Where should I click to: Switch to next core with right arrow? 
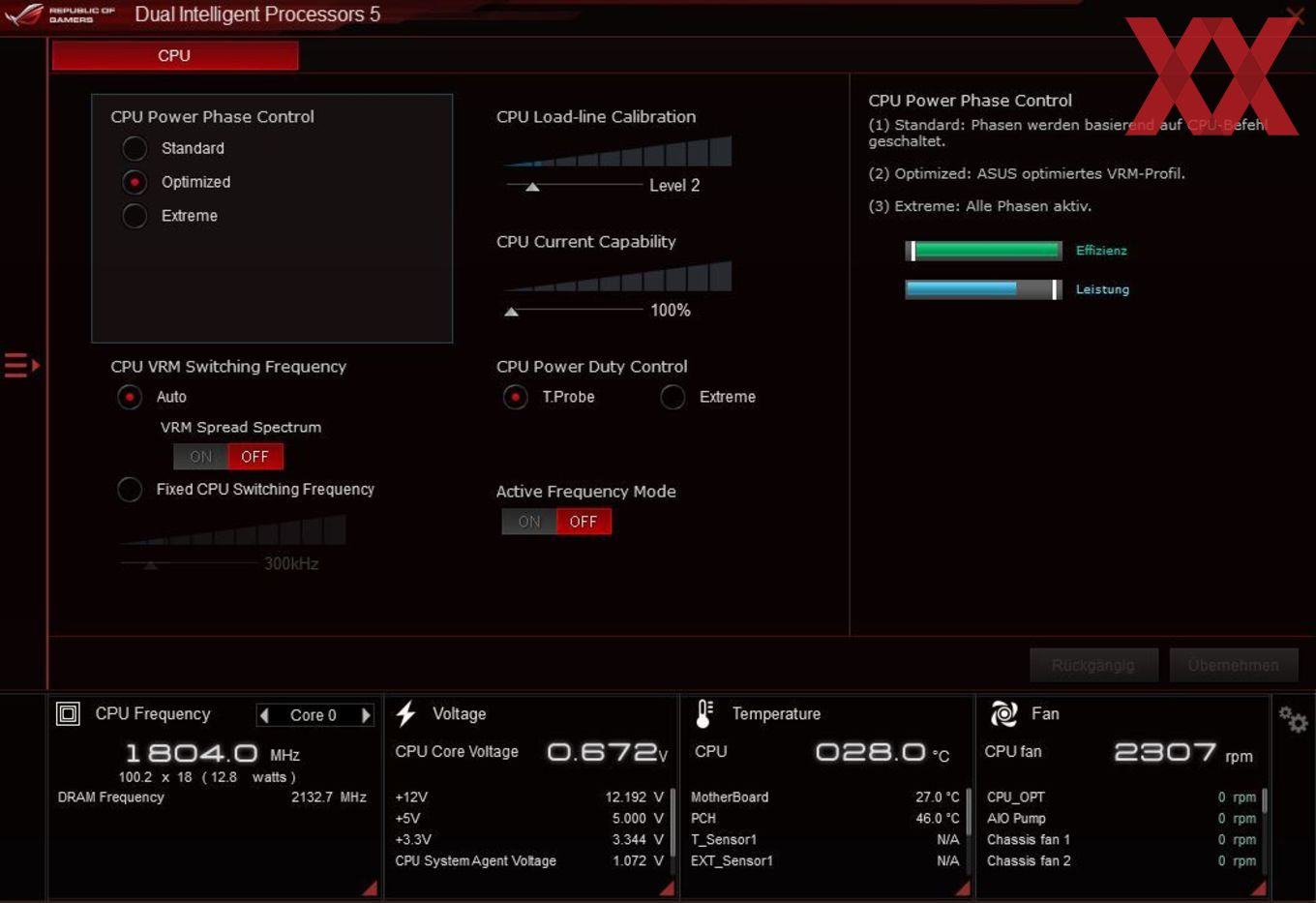pos(366,715)
